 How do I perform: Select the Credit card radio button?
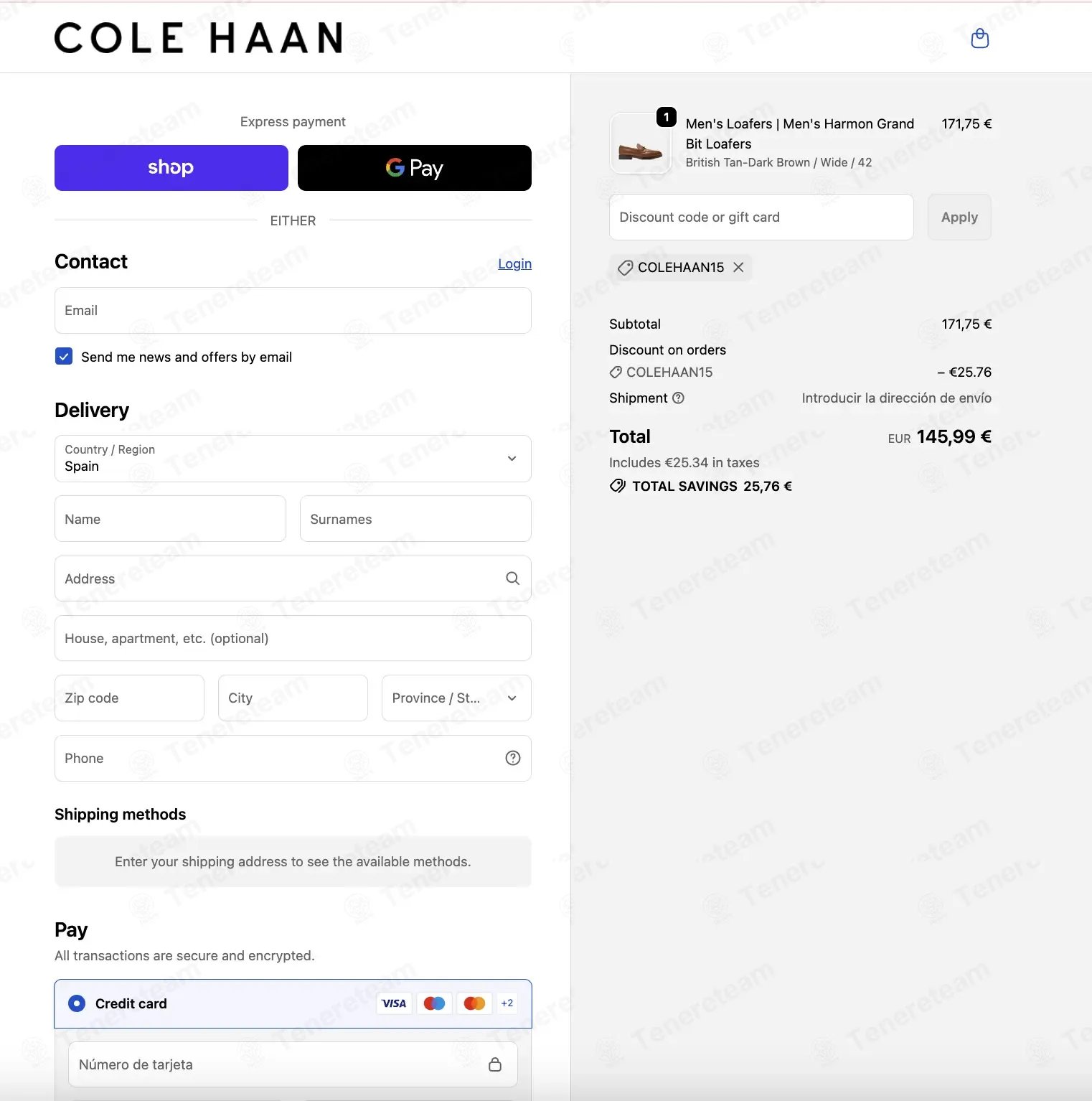tap(77, 1003)
